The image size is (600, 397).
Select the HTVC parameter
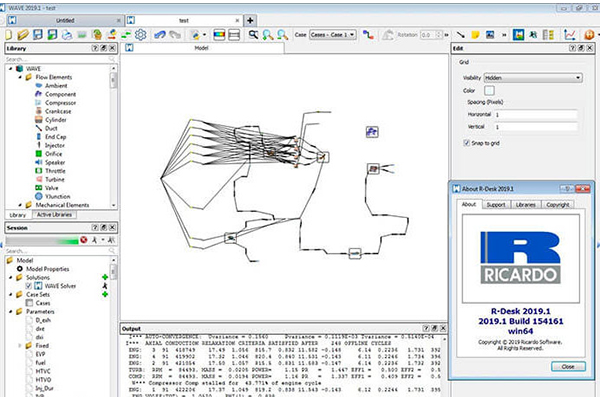(x=43, y=371)
